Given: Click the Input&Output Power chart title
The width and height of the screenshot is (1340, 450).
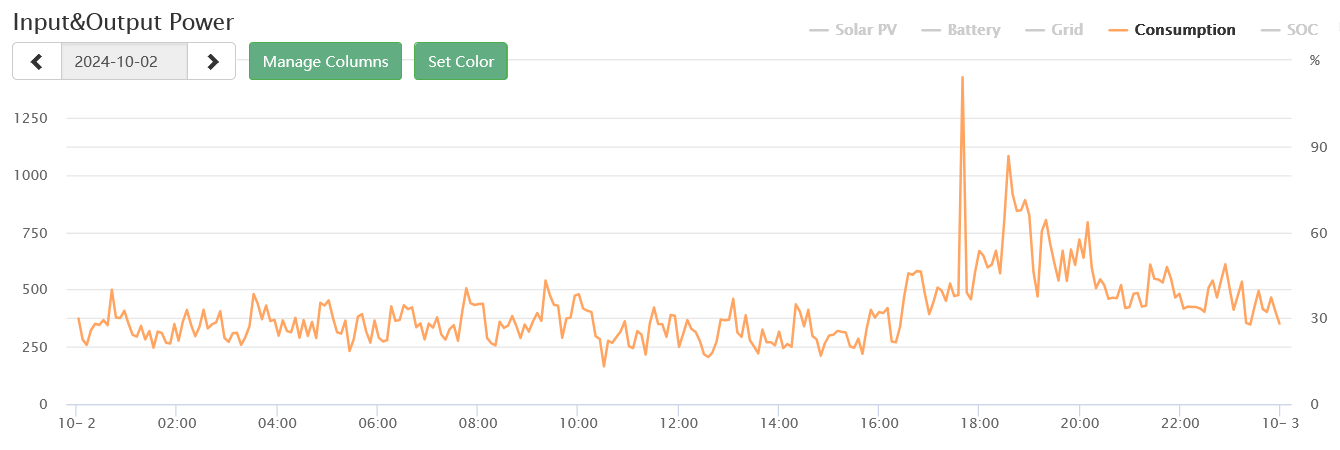Looking at the screenshot, I should pos(123,21).
